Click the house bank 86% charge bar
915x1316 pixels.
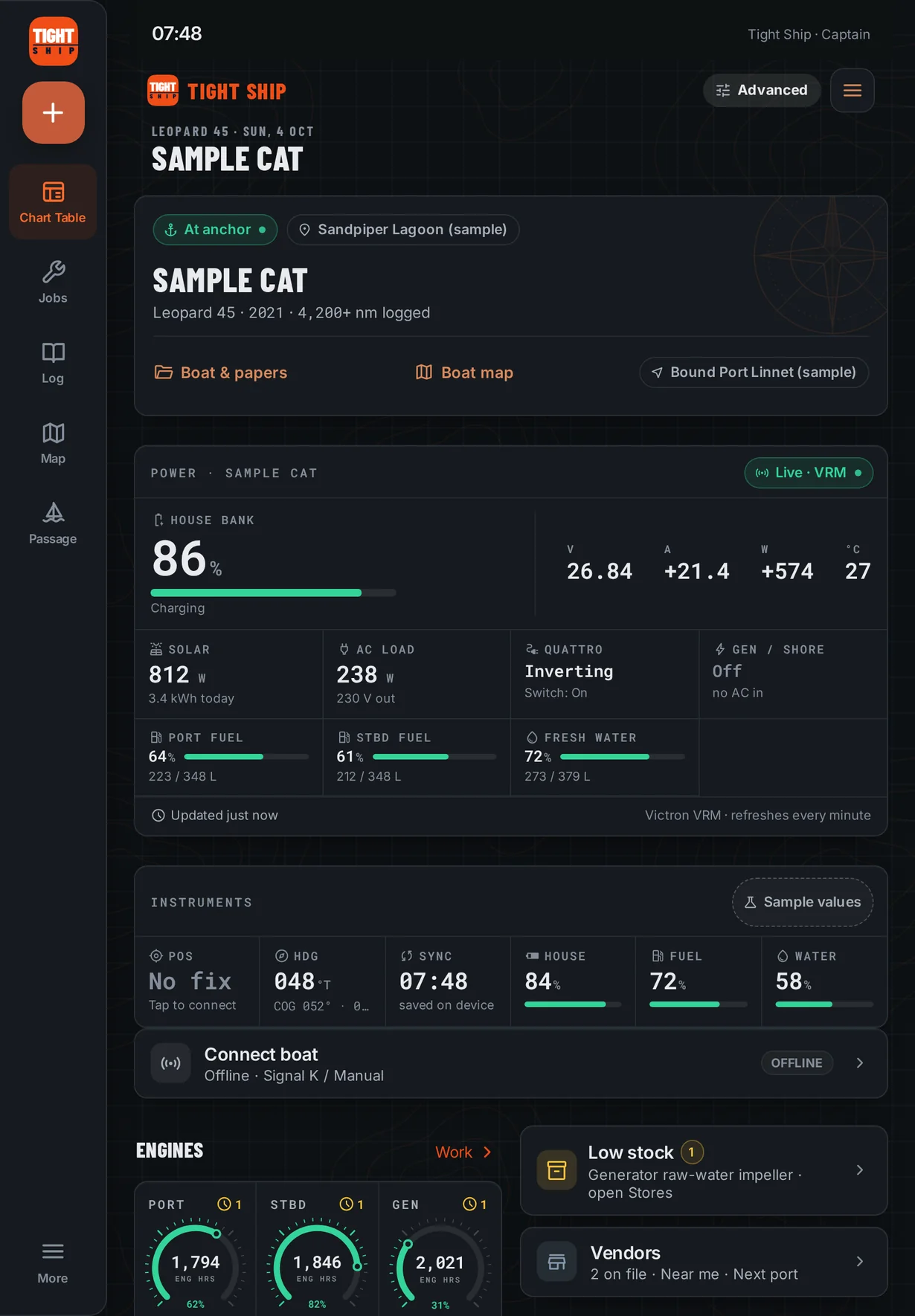(273, 593)
